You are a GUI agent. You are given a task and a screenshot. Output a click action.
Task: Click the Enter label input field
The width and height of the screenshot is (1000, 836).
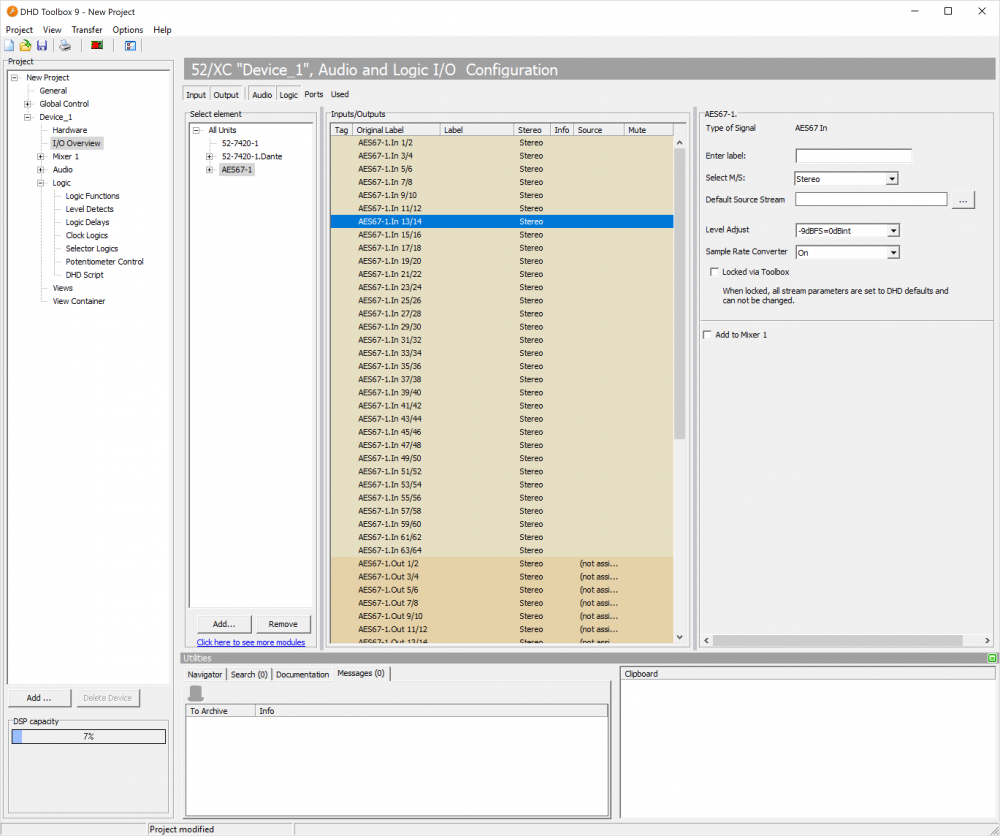coord(853,156)
